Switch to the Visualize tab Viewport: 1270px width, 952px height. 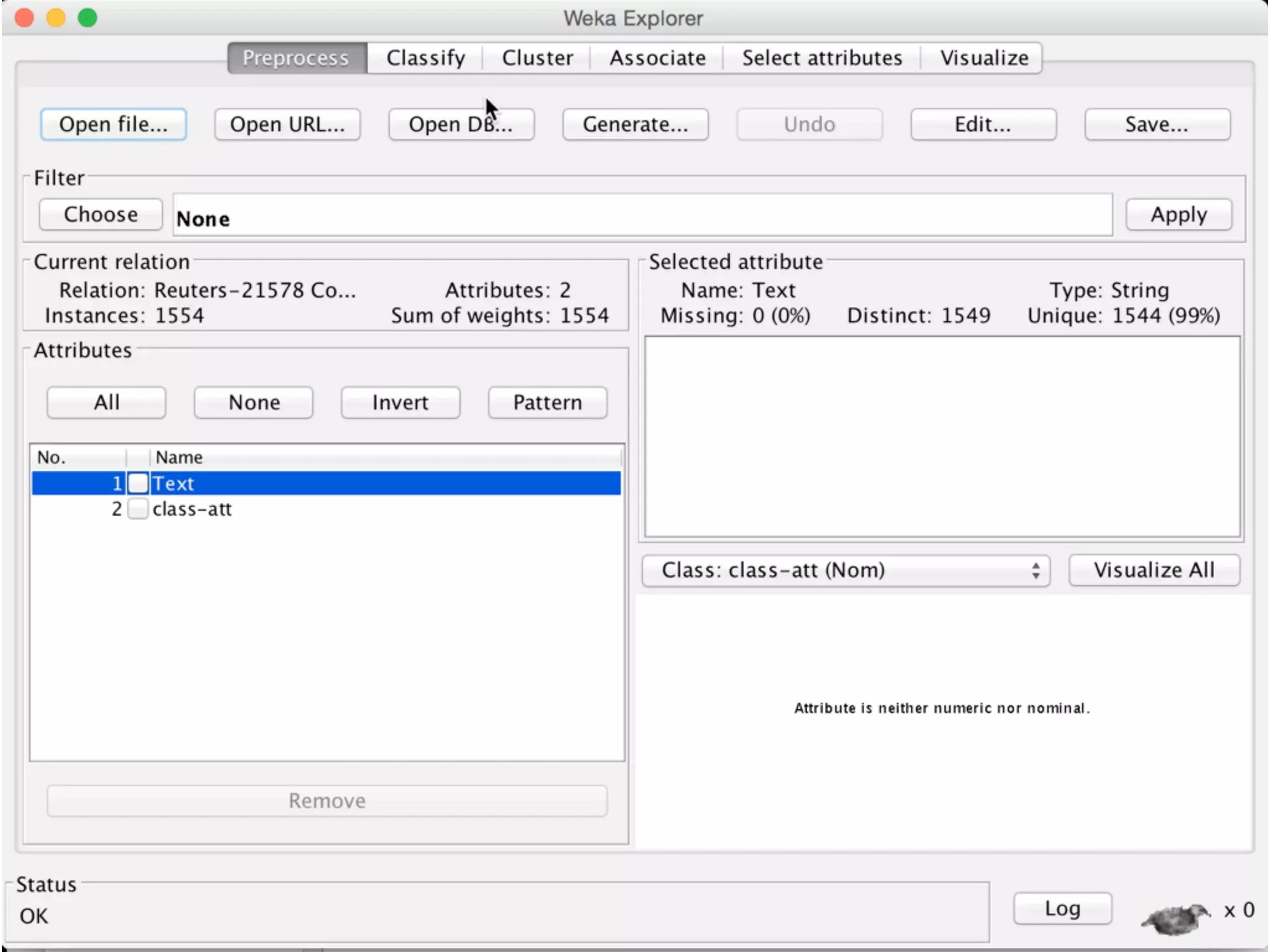pyautogui.click(x=984, y=58)
